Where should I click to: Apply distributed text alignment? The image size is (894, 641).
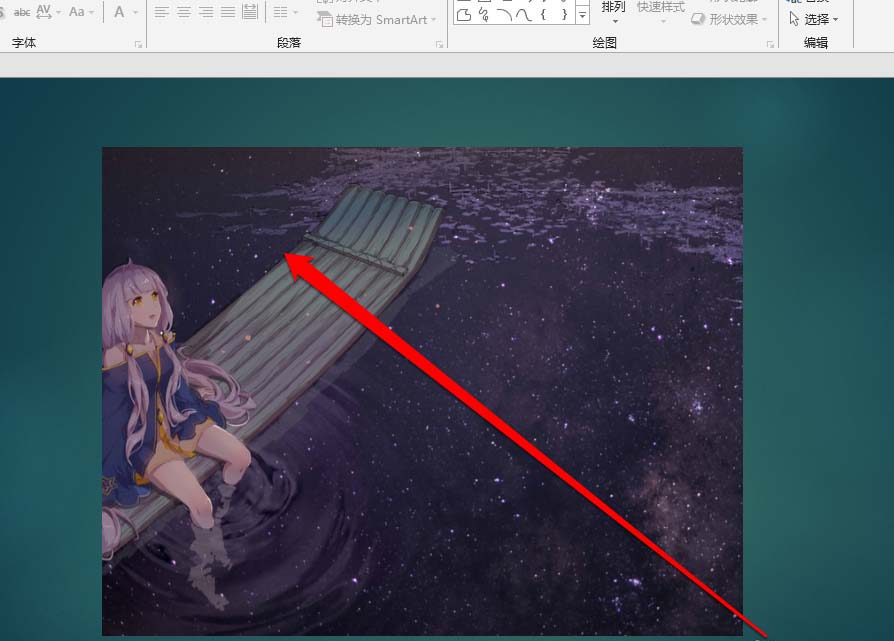point(250,12)
